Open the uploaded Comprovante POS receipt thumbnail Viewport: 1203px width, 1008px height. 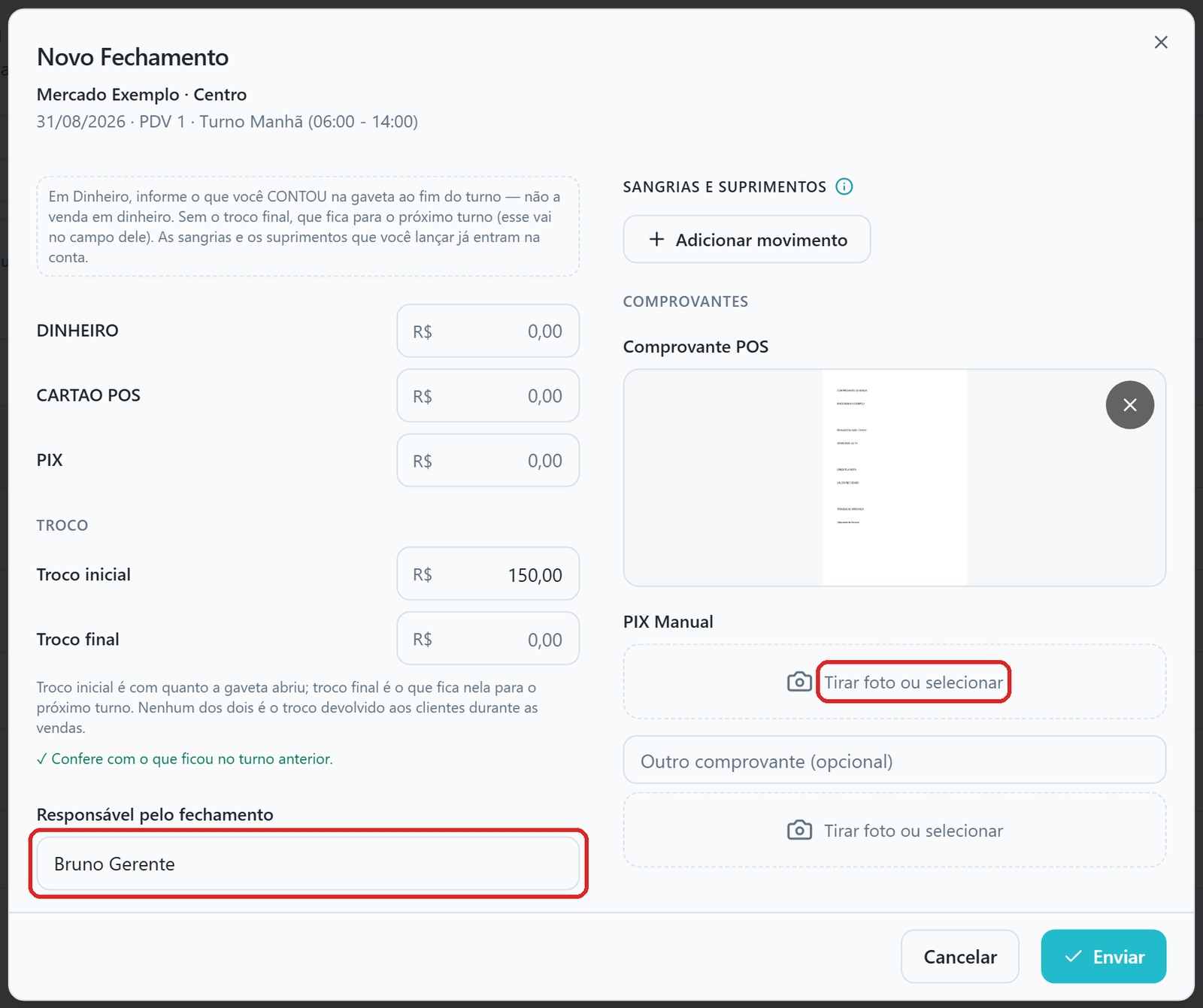(x=895, y=477)
